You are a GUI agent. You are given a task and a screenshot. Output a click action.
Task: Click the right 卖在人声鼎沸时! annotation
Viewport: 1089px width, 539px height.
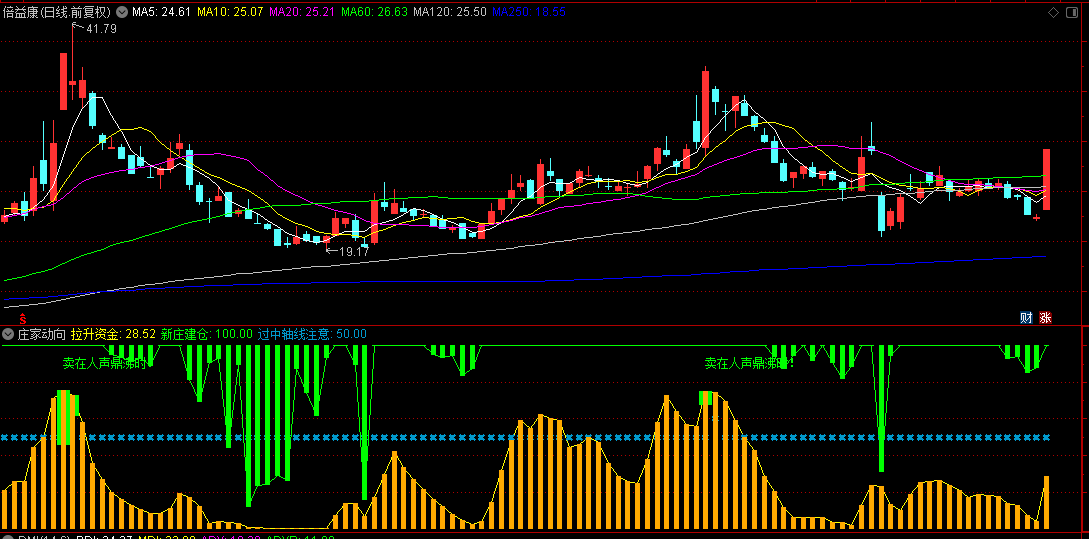coord(749,363)
